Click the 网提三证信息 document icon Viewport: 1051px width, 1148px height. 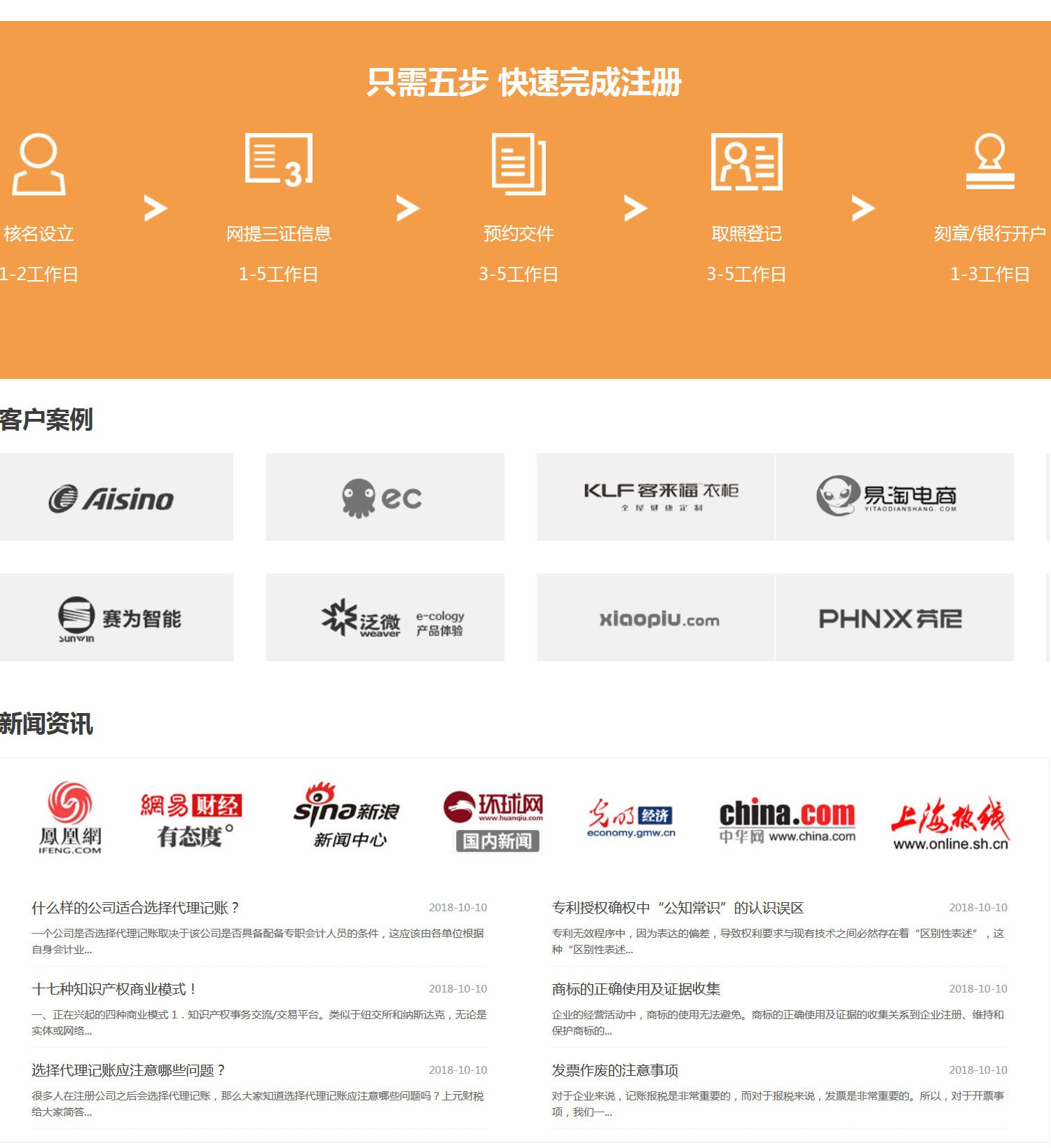click(279, 160)
